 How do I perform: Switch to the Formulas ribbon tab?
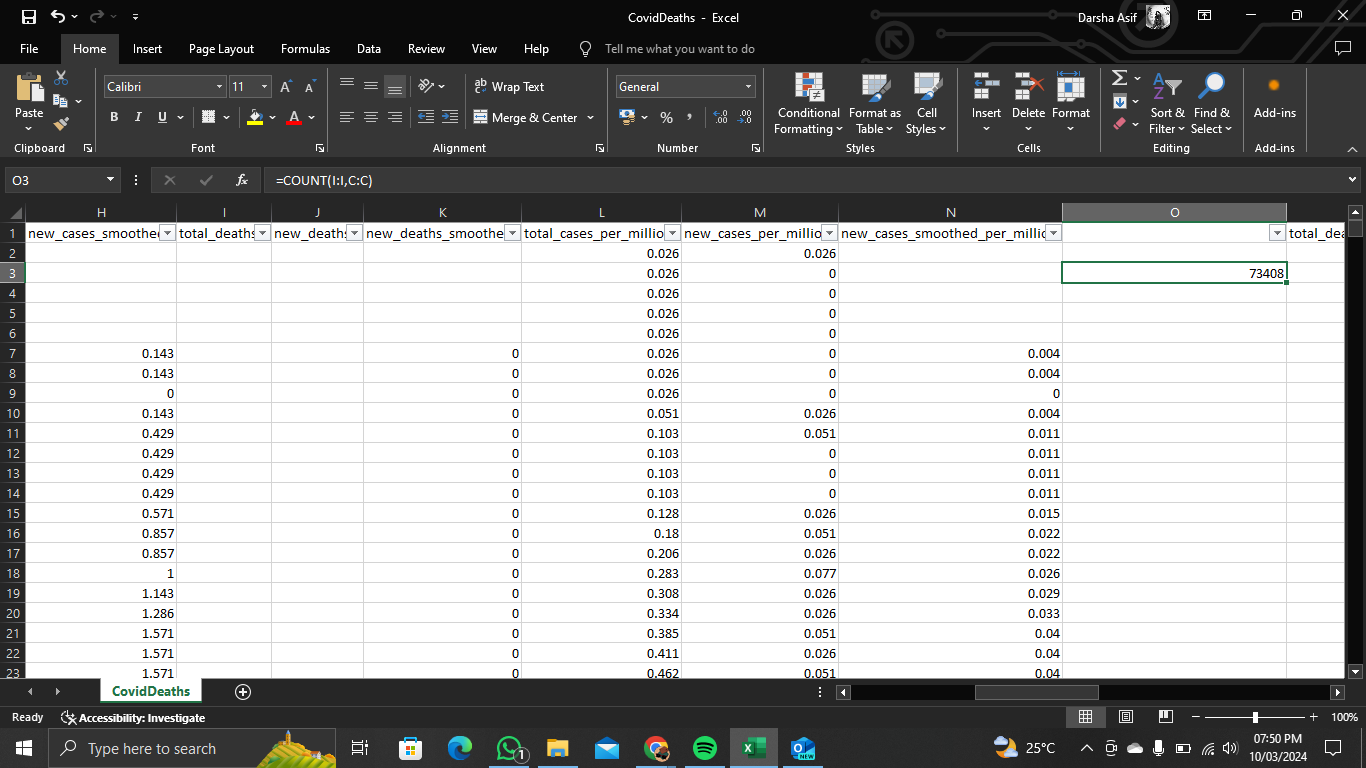tap(305, 48)
